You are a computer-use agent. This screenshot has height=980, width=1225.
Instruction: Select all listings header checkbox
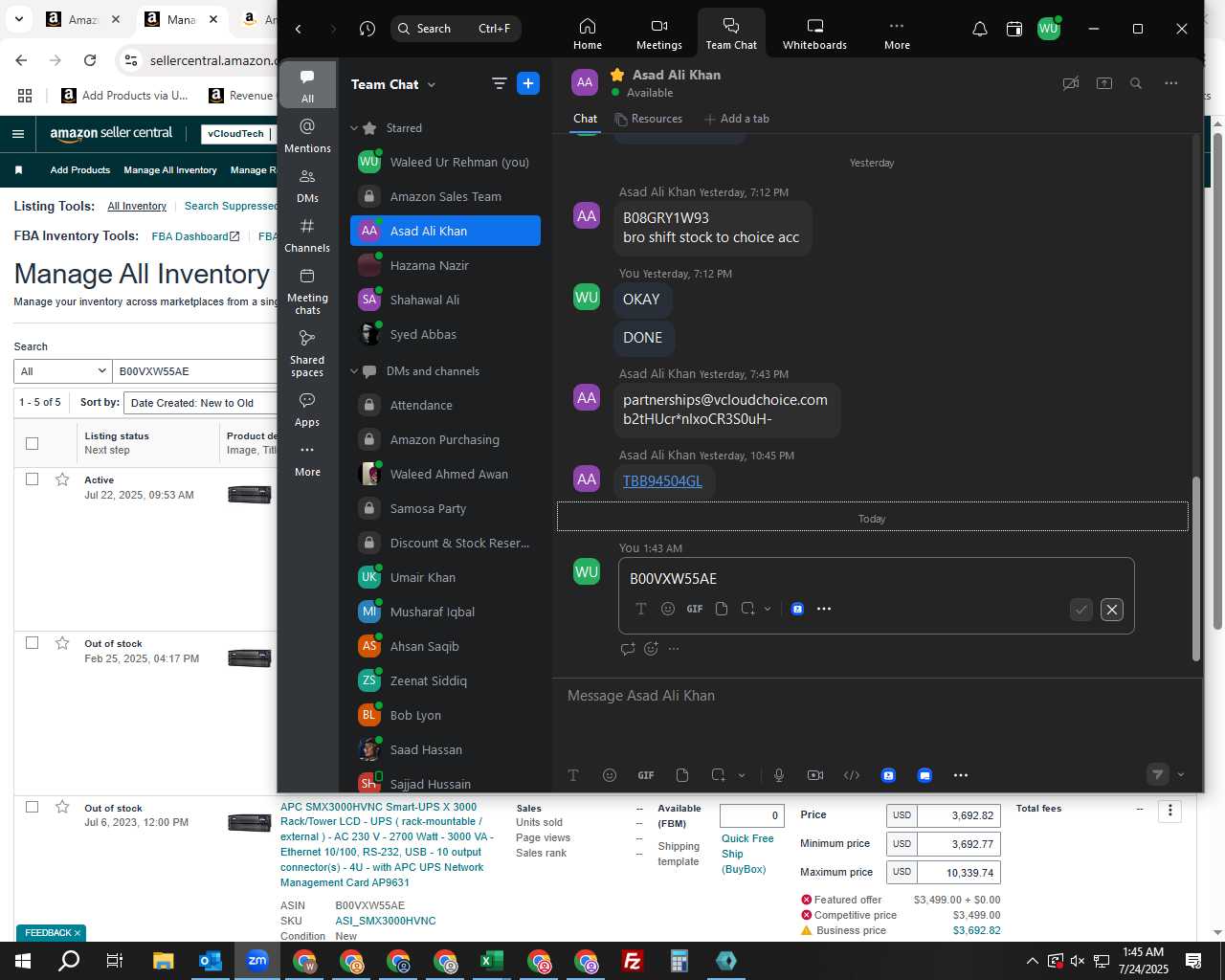32,443
